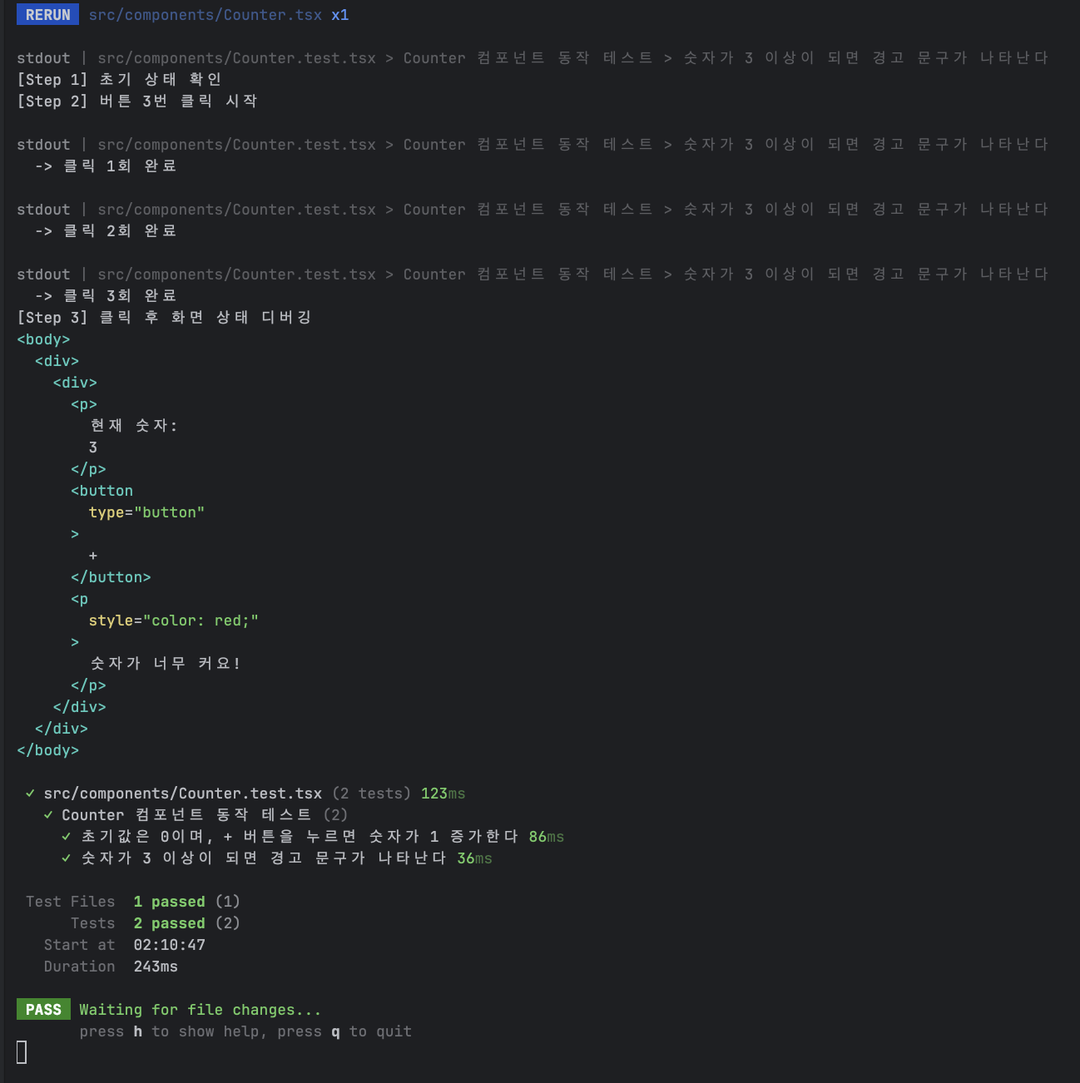
Task: Click the 243ms Duration value
Action: [155, 967]
